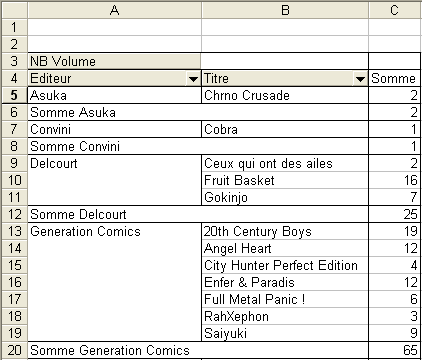Select the Chrno Crusade cell
The height and width of the screenshot is (360, 422).
click(x=285, y=95)
